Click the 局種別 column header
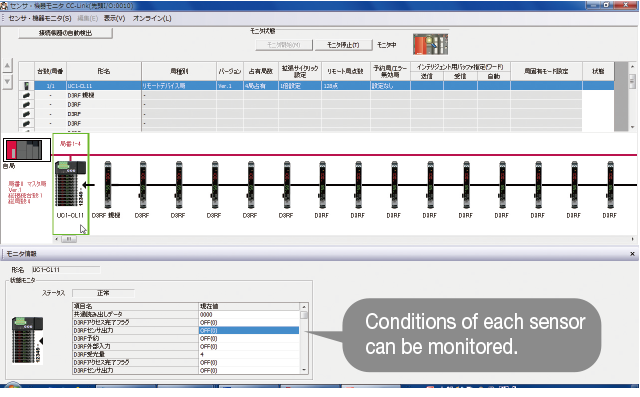 179,71
